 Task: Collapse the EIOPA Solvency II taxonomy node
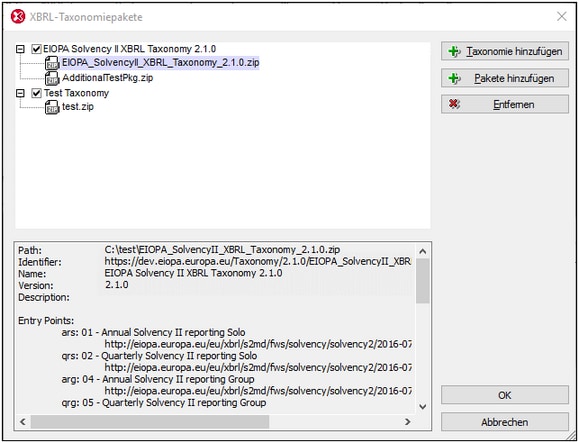point(20,49)
